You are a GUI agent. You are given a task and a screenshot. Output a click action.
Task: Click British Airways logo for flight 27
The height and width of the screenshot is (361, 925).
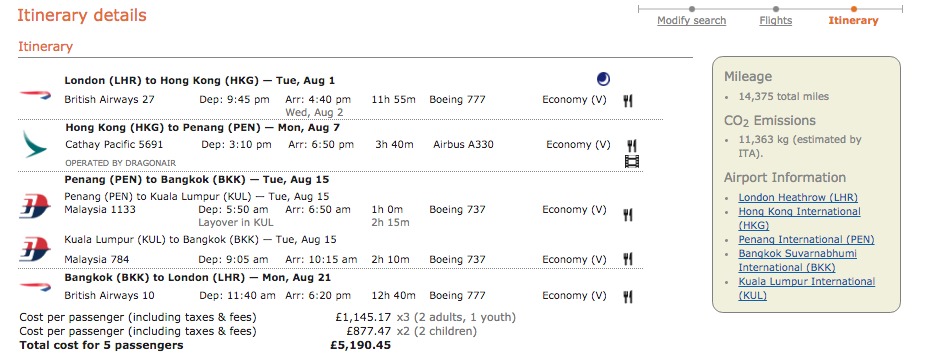point(35,94)
